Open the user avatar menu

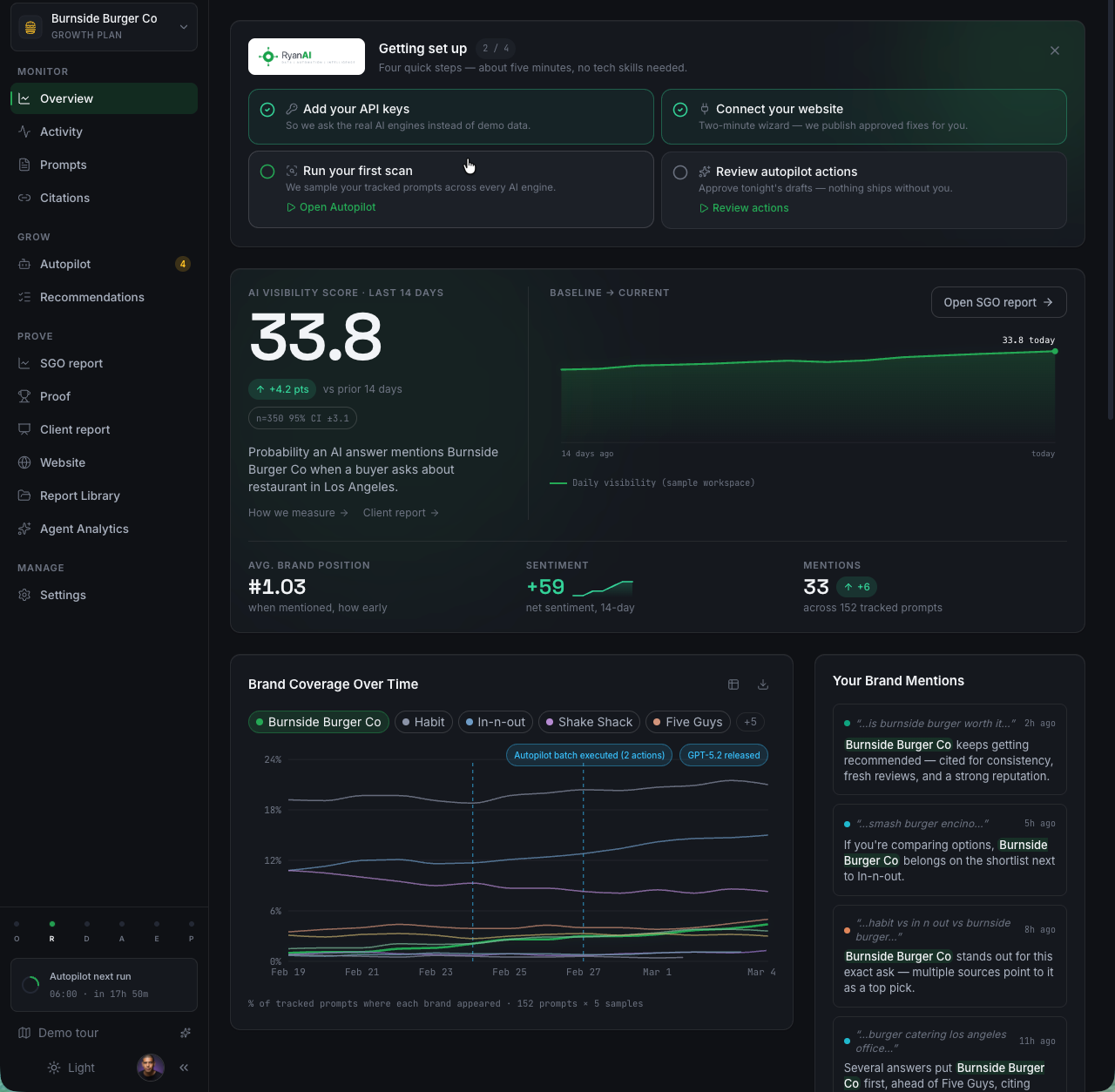tap(151, 1068)
